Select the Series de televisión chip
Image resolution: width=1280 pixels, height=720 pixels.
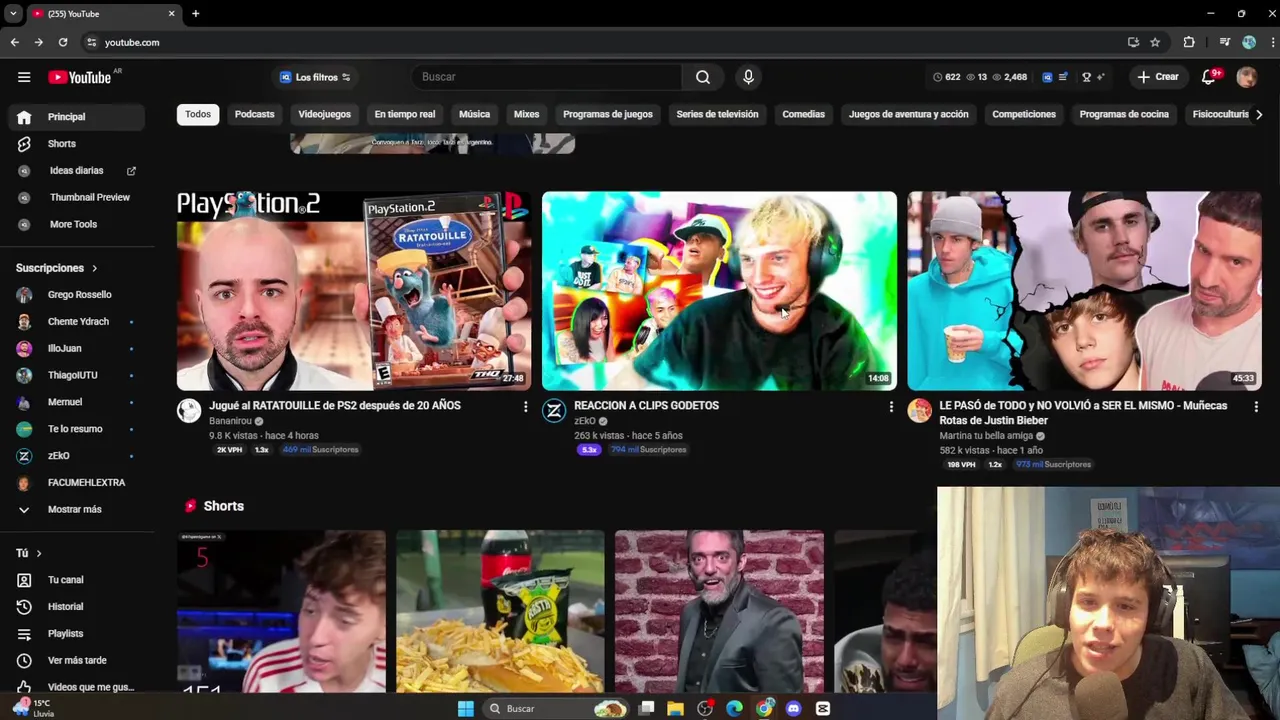pyautogui.click(x=717, y=114)
